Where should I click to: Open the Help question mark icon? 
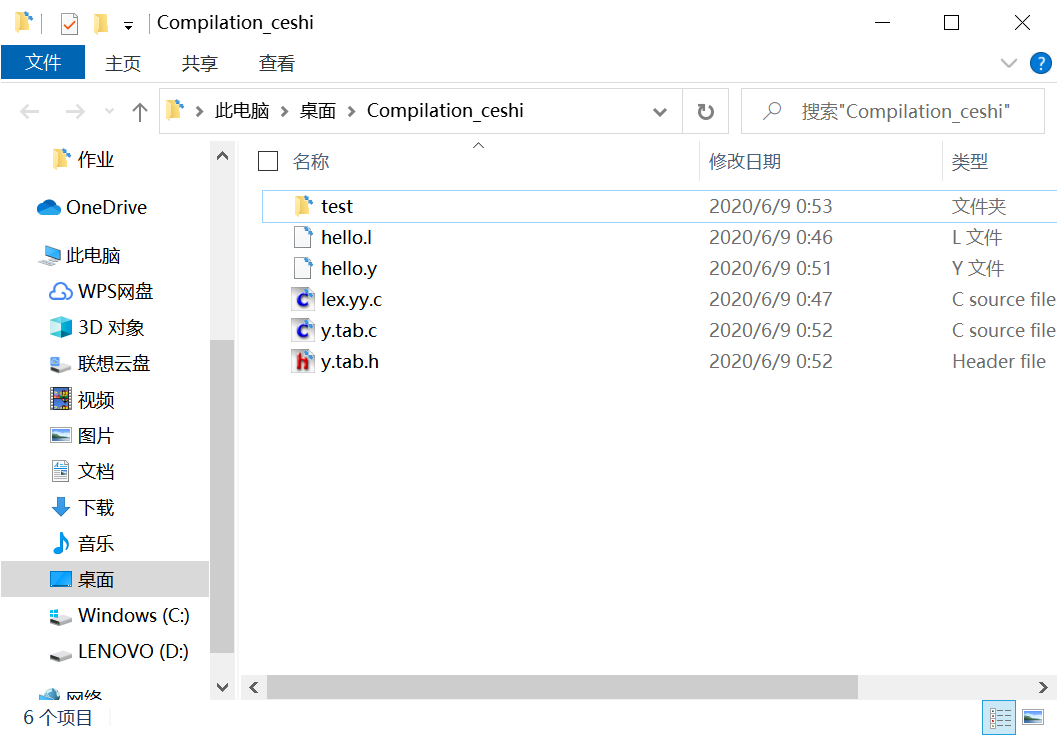[1040, 63]
